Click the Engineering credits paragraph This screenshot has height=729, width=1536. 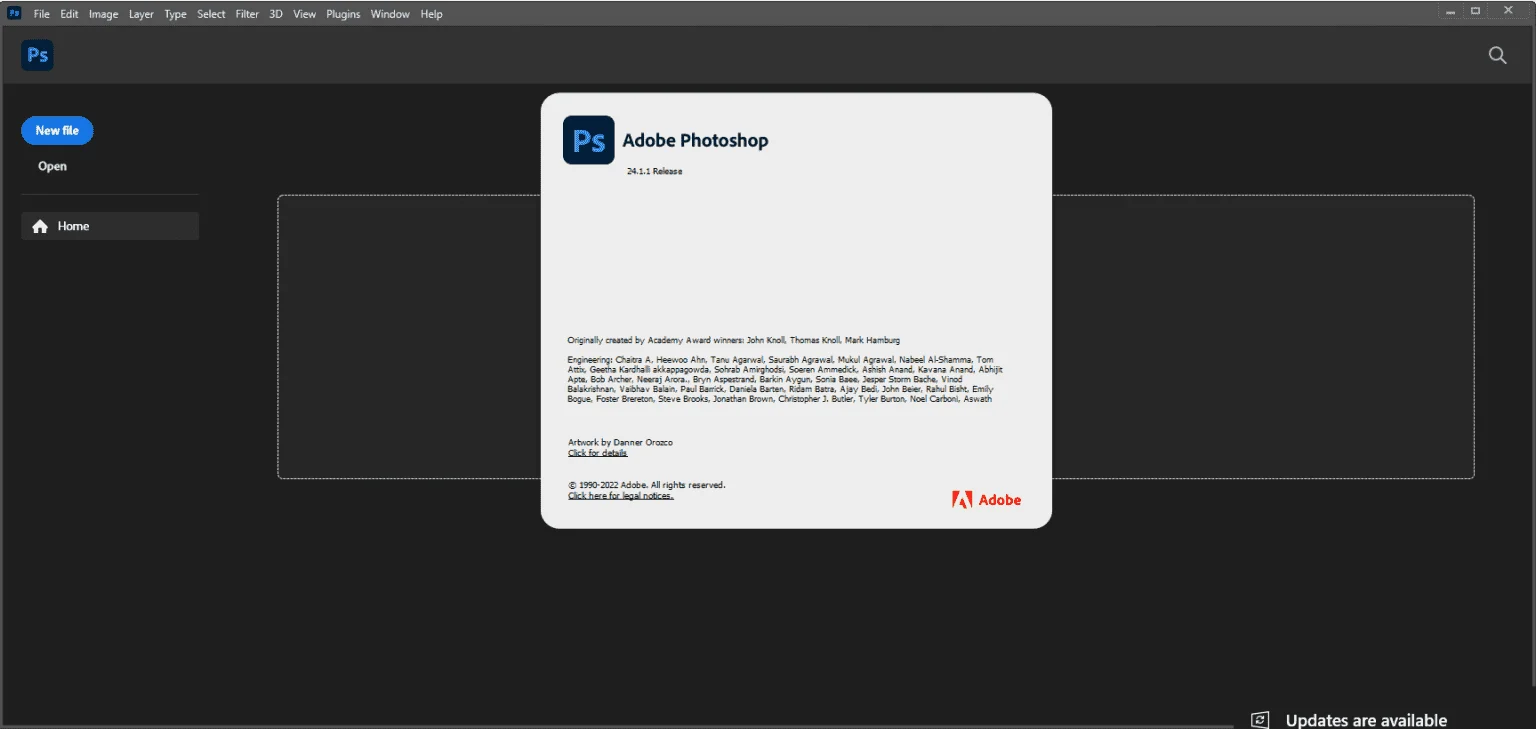coord(785,379)
